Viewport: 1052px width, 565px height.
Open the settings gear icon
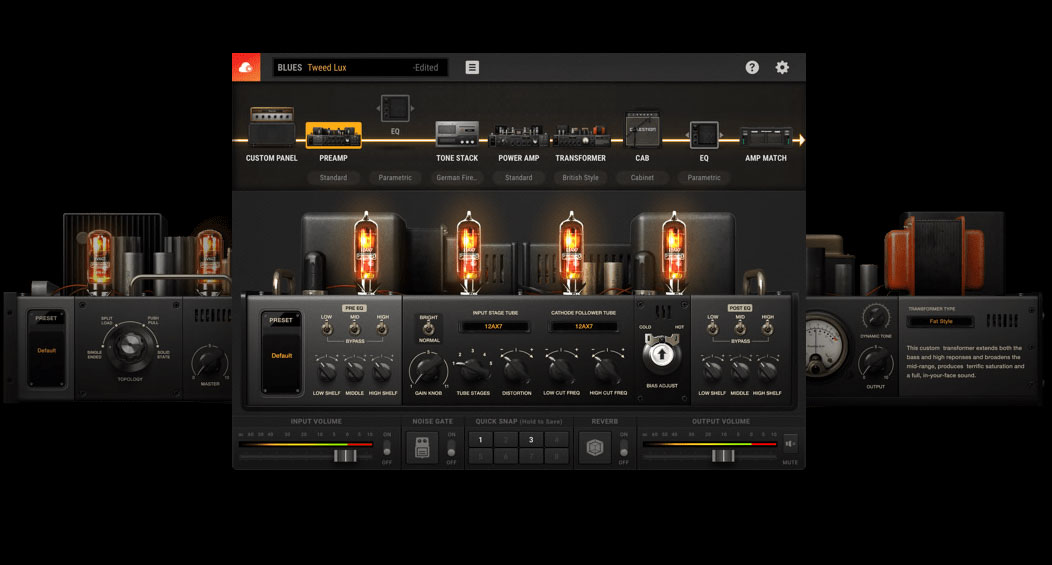coord(782,67)
